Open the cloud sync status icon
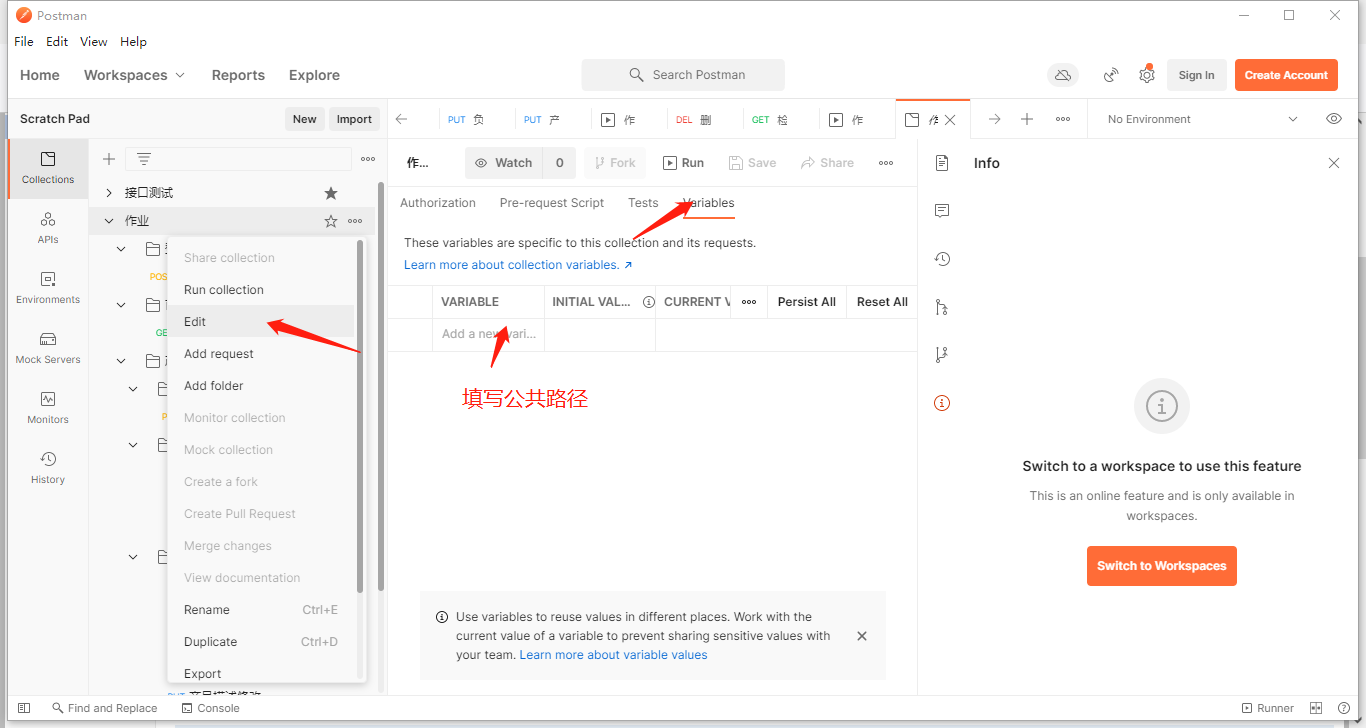Image resolution: width=1366 pixels, height=728 pixels. coord(1063,75)
